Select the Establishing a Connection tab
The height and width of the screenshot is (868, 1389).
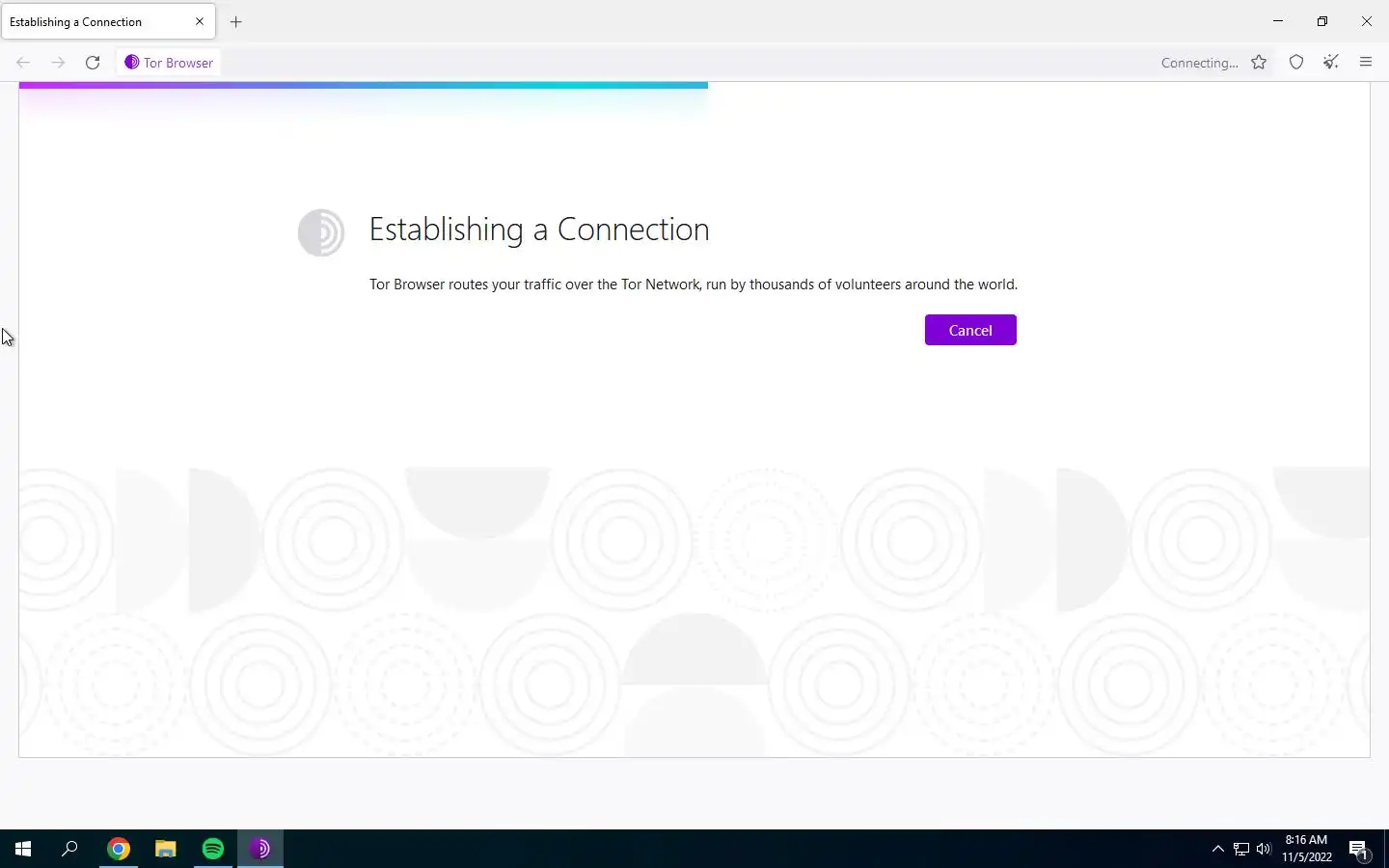point(108,21)
